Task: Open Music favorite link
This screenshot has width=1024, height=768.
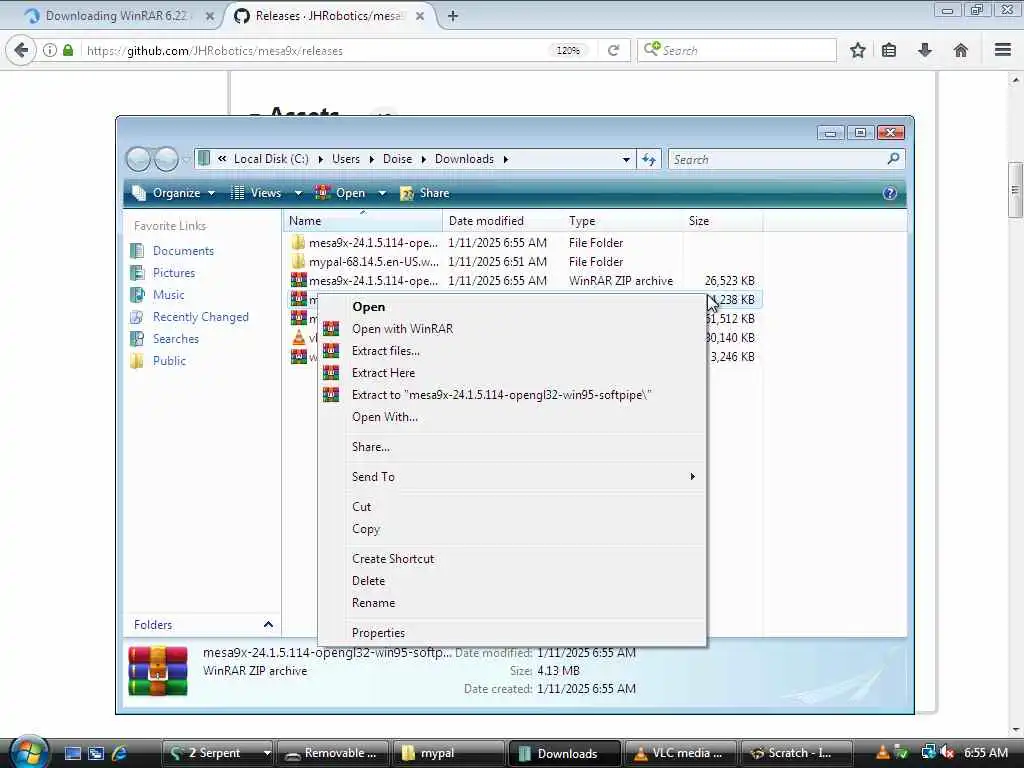Action: click(168, 295)
